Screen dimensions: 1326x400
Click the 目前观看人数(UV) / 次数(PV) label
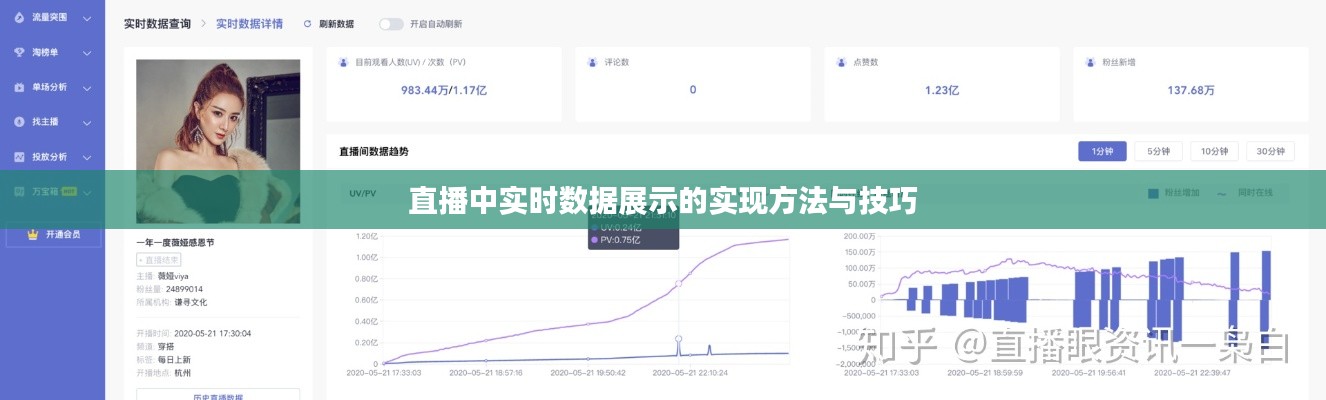point(410,62)
